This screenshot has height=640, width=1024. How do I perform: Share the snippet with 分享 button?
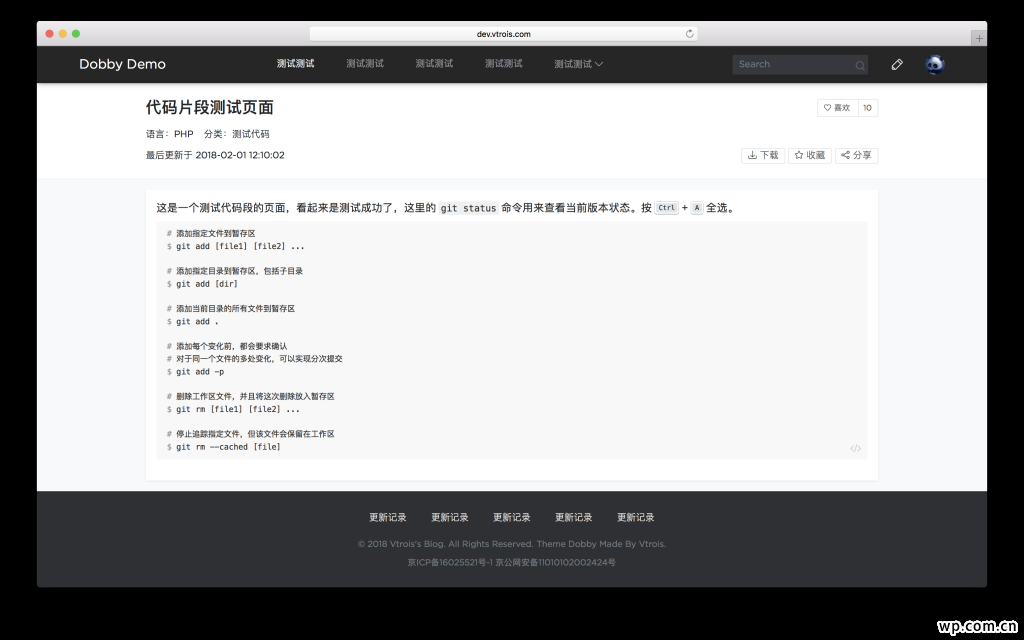tap(856, 155)
